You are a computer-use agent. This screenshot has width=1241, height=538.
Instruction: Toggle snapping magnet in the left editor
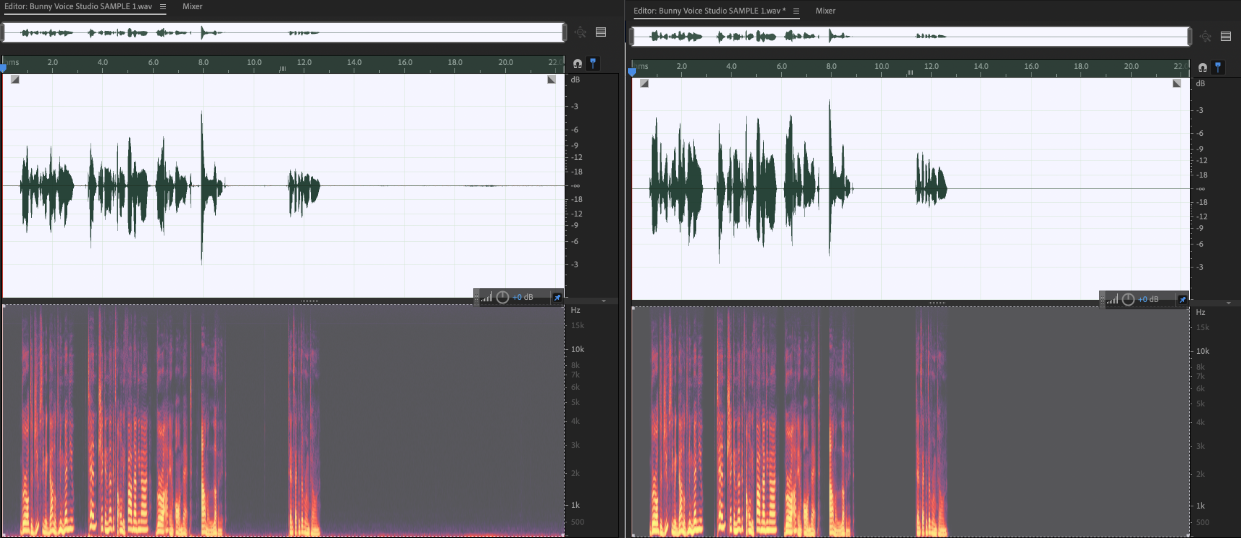click(577, 64)
